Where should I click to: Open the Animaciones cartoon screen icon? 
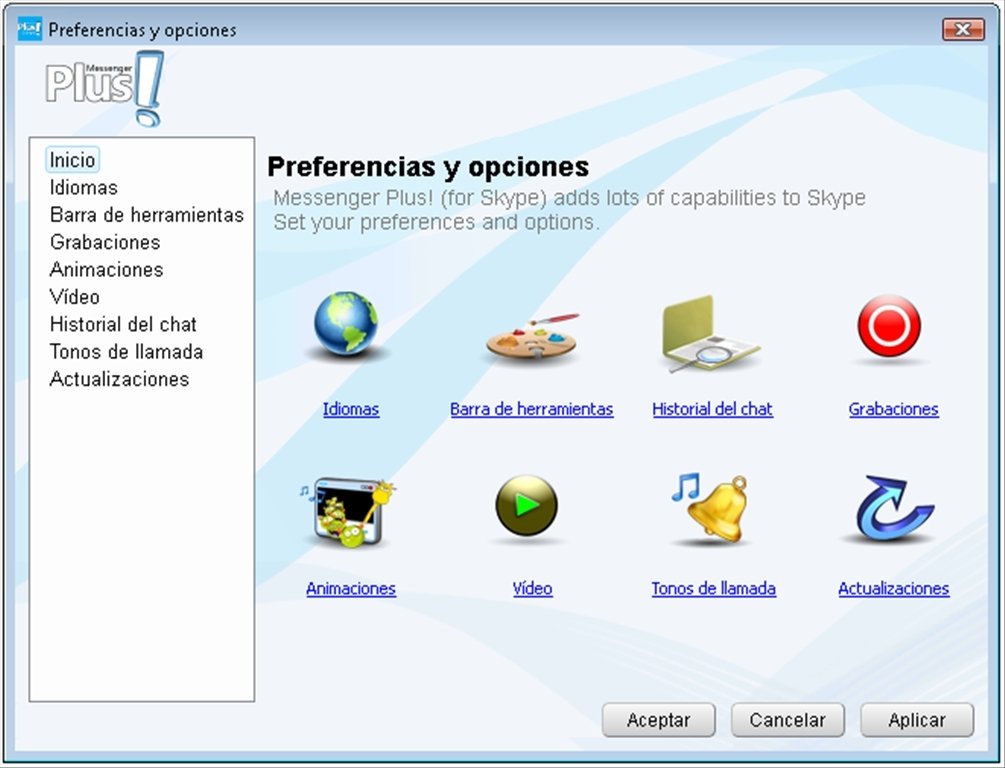[347, 513]
